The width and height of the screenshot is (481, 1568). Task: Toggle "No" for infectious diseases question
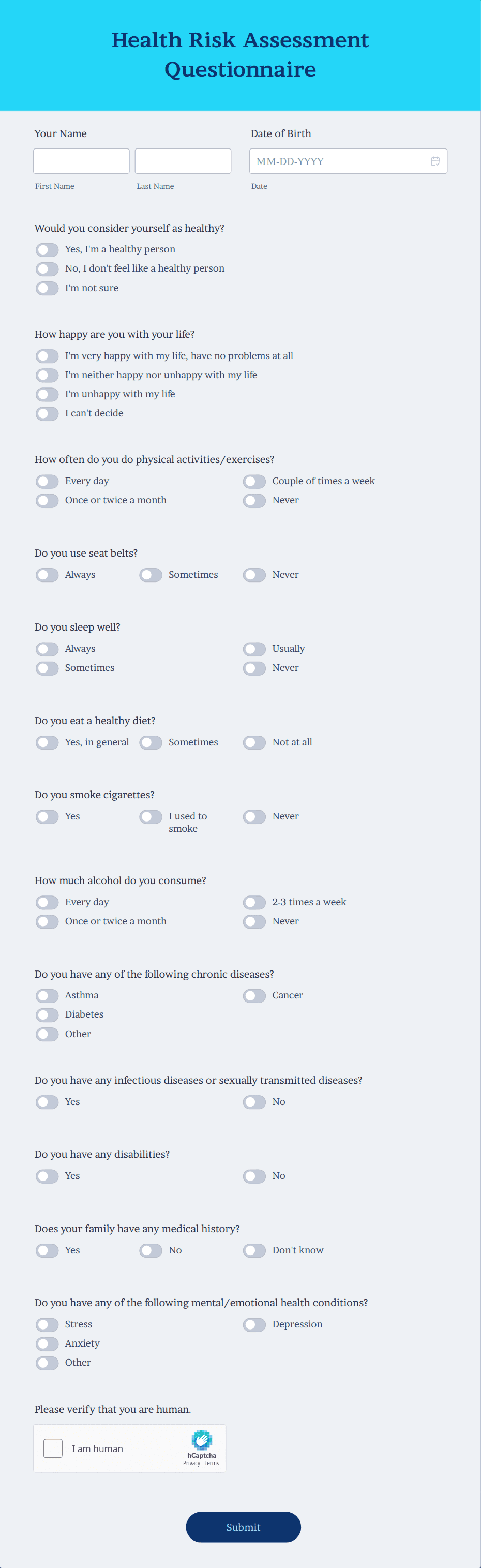(x=254, y=1102)
